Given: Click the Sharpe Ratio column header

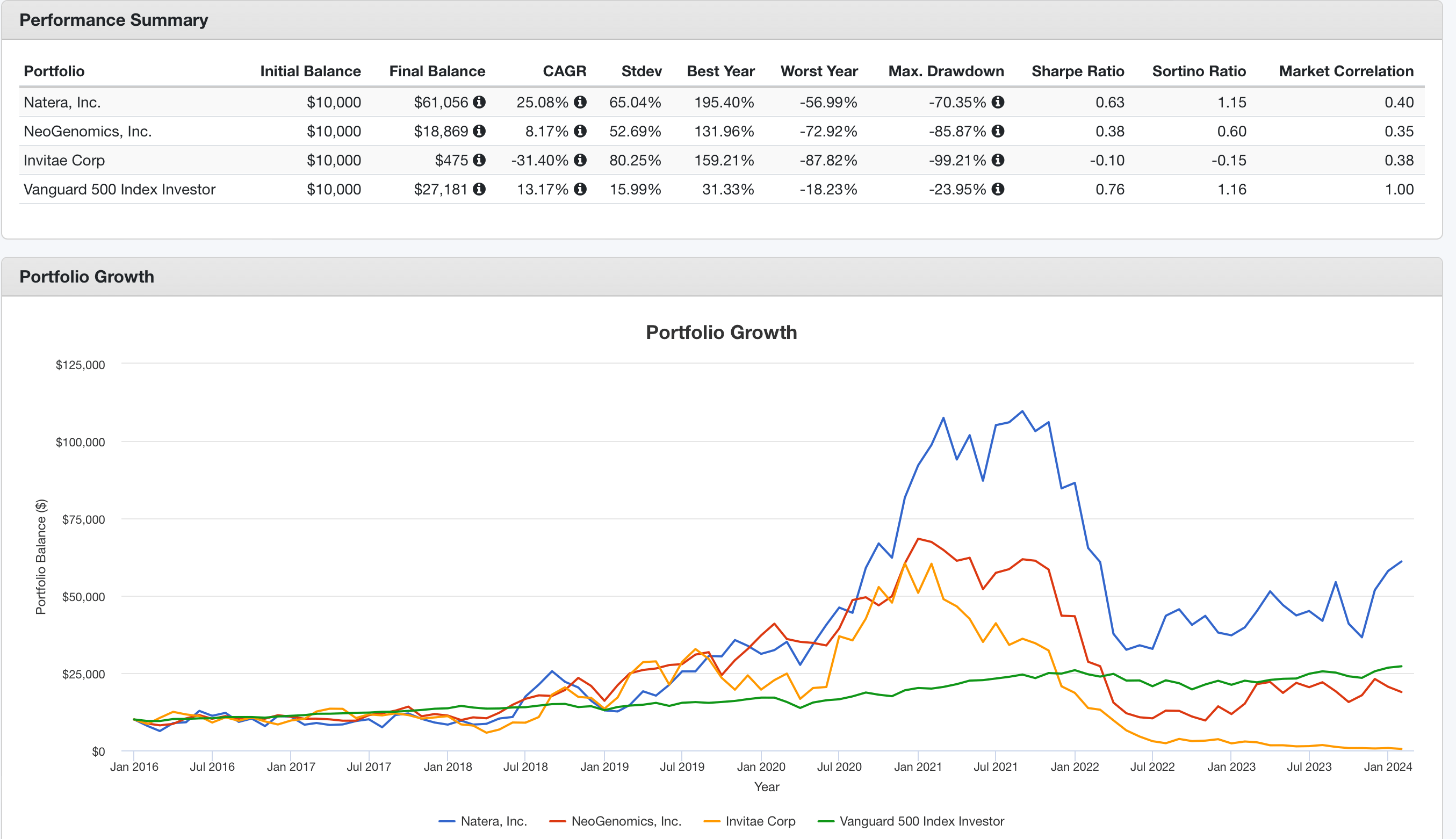Looking at the screenshot, I should click(1077, 71).
